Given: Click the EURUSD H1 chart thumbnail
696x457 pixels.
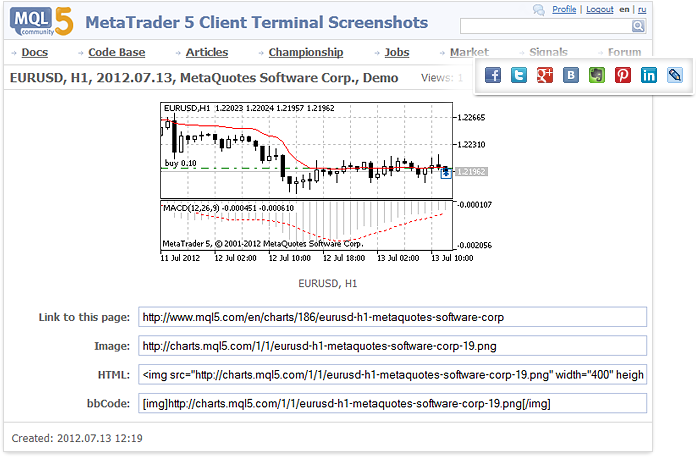Looking at the screenshot, I should click(x=326, y=183).
